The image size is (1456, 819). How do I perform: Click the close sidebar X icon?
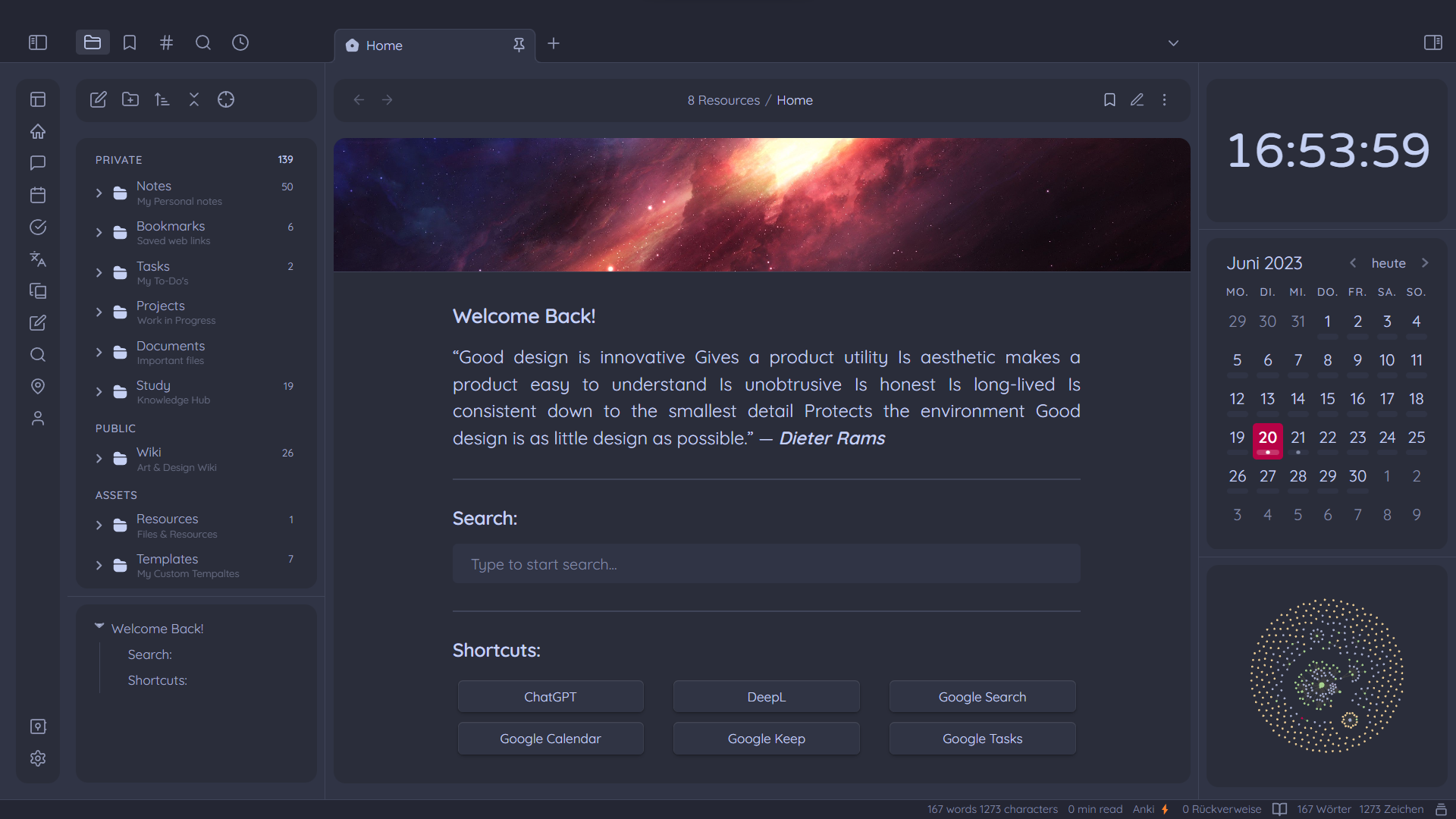point(193,99)
